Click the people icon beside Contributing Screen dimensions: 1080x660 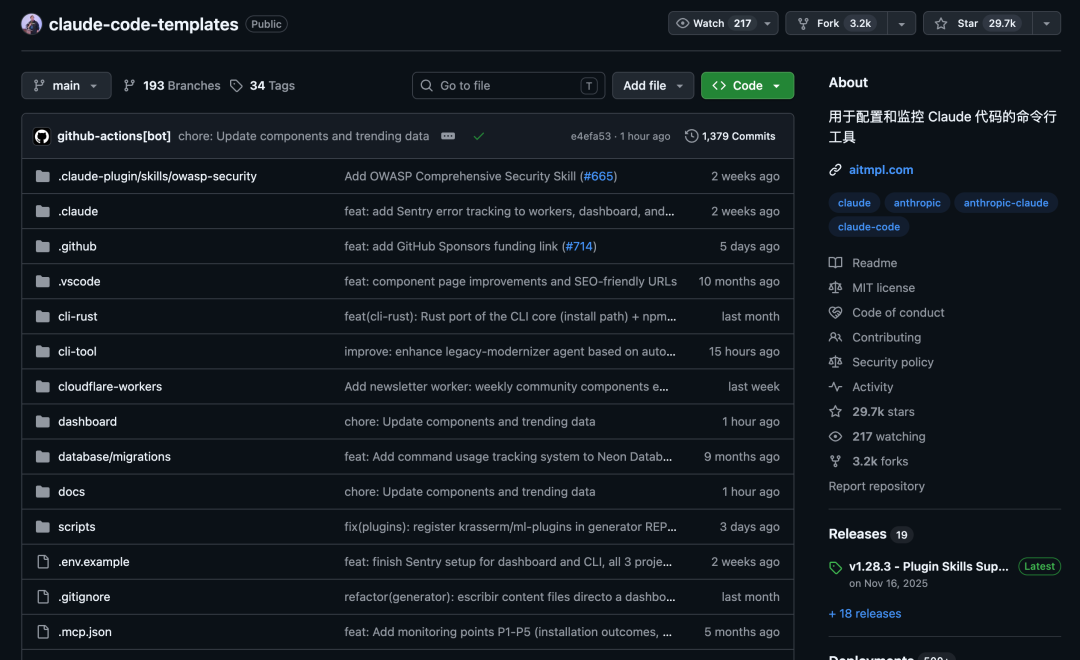[x=835, y=338]
